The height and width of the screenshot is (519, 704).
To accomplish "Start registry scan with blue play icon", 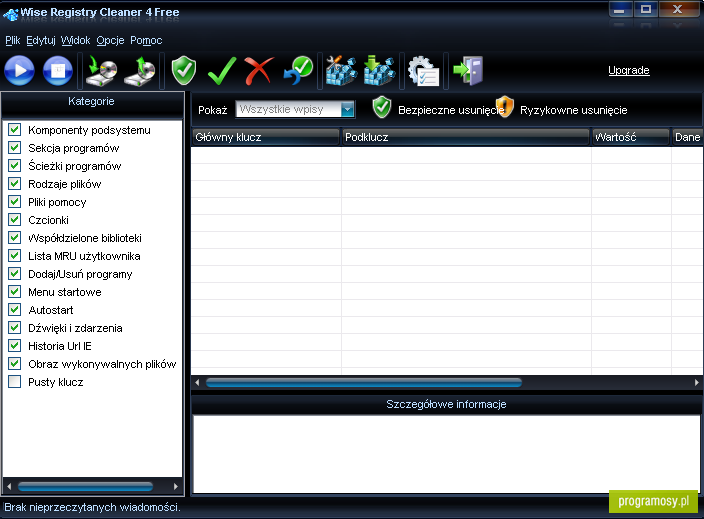I will pyautogui.click(x=19, y=70).
